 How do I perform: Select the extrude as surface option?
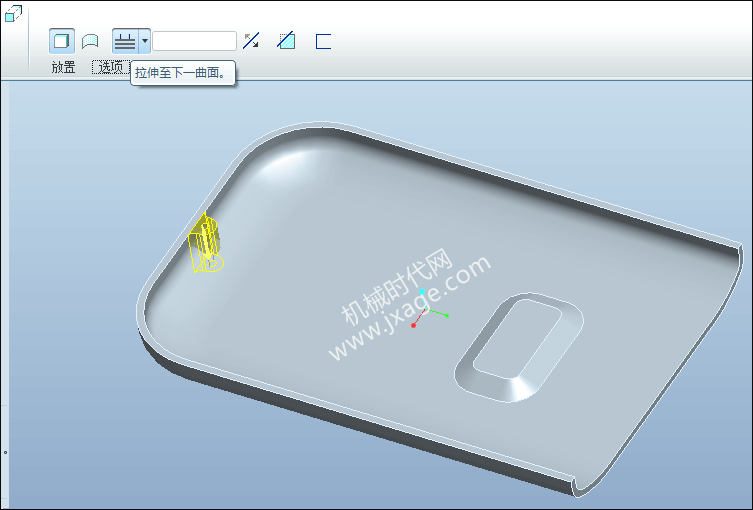click(x=90, y=41)
